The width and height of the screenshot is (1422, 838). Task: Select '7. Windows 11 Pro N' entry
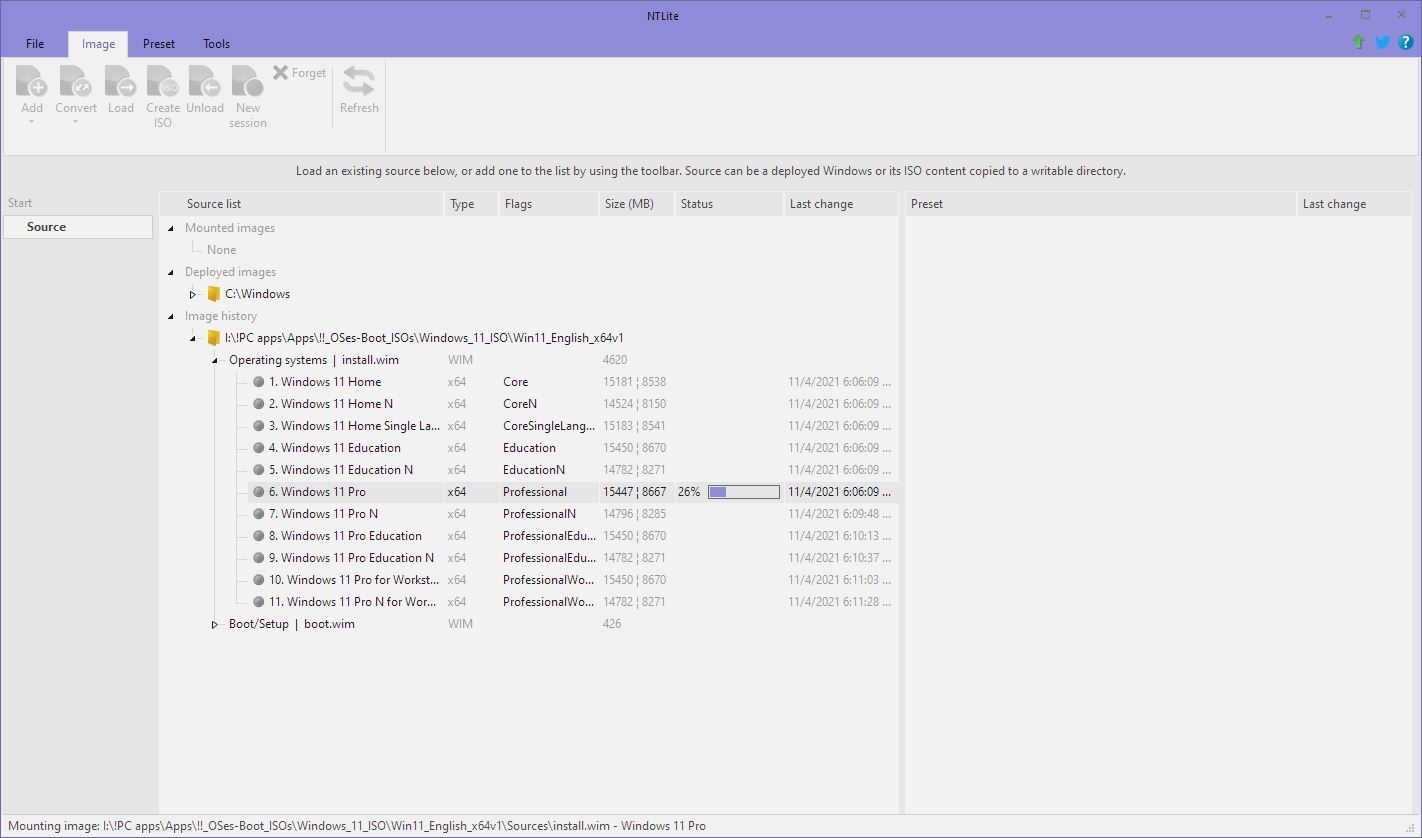[x=323, y=514]
